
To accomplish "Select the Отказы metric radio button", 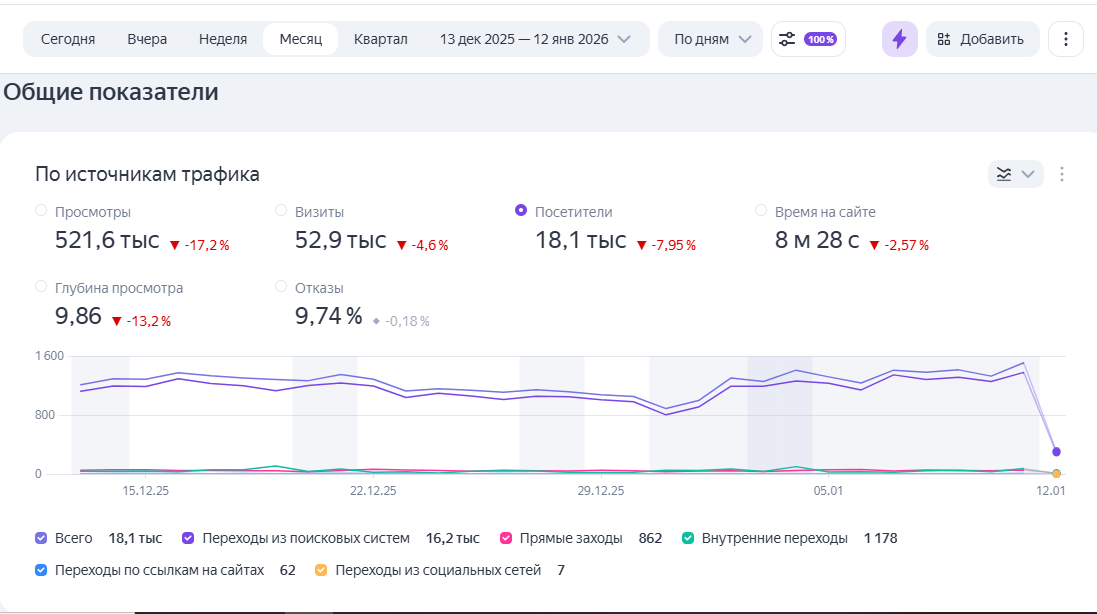I will point(281,287).
